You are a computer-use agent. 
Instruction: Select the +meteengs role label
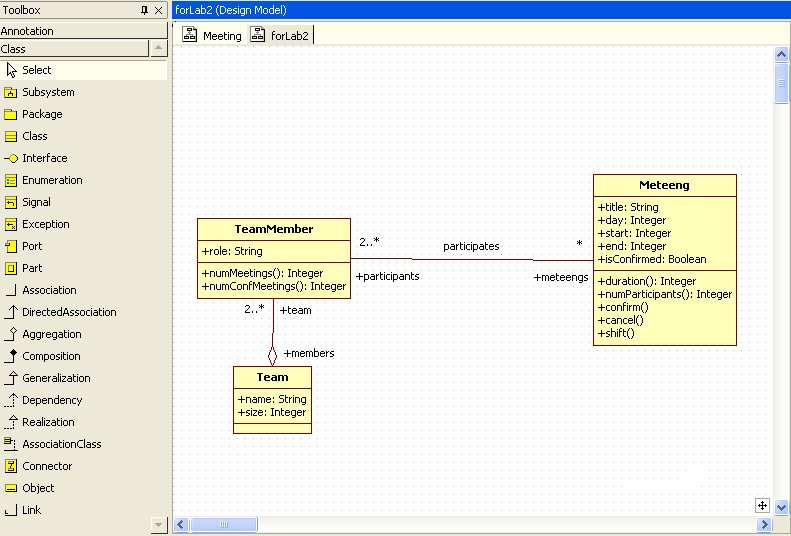pos(561,277)
